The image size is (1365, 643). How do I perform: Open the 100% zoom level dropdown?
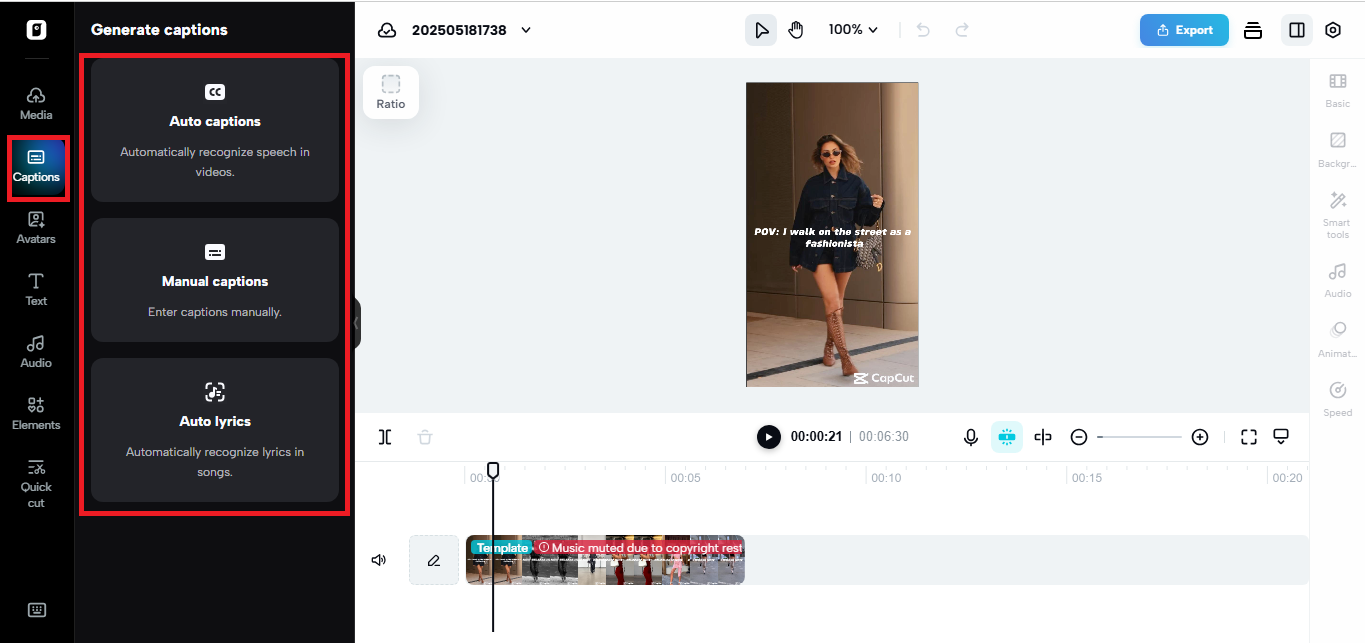(x=852, y=29)
